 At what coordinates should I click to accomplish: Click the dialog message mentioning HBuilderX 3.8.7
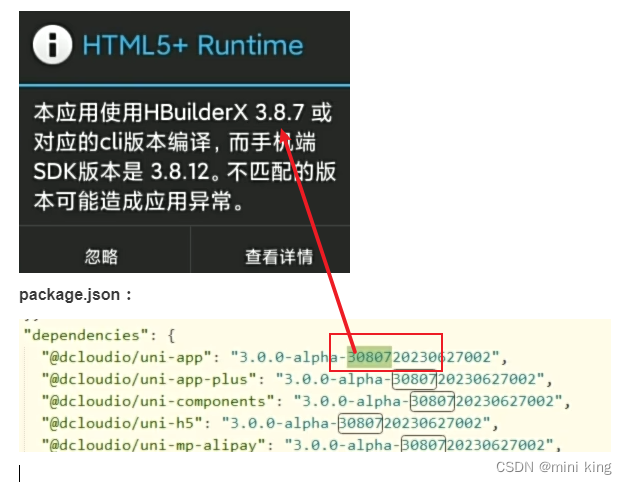tap(184, 156)
